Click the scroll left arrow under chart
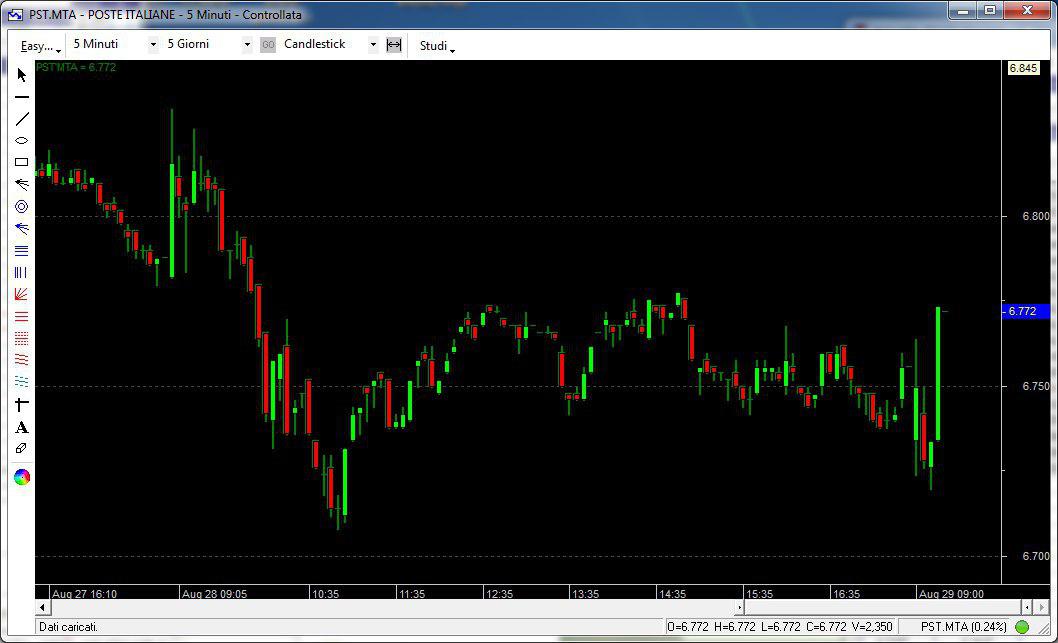Viewport: 1058px width, 643px height. 43,607
